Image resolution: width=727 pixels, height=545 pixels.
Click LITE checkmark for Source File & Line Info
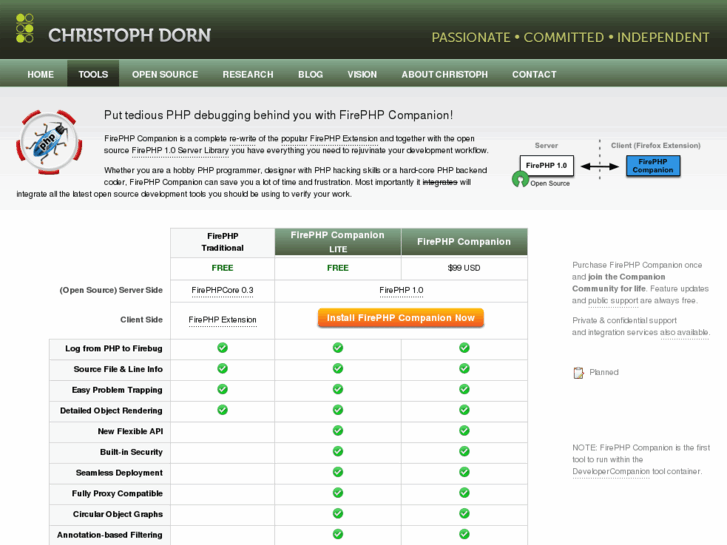tap(338, 369)
